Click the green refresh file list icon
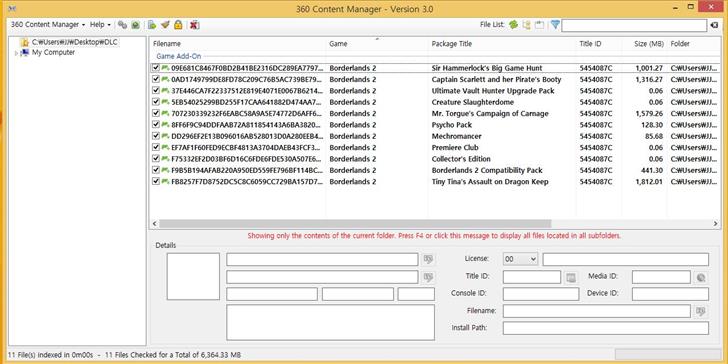 (x=513, y=25)
